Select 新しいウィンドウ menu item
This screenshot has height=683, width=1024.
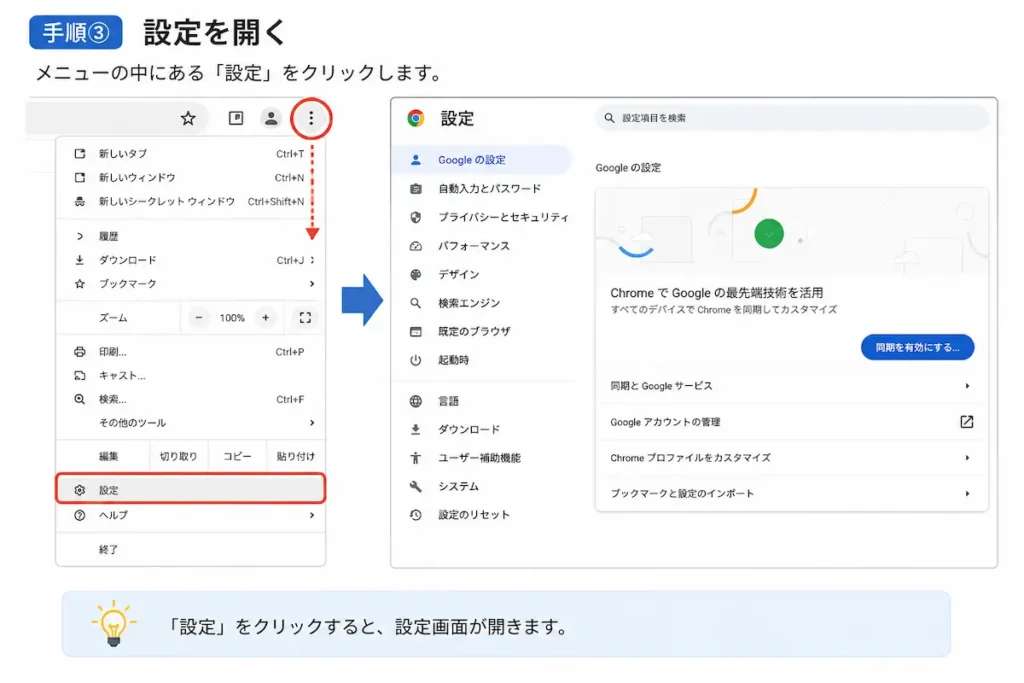click(191, 178)
